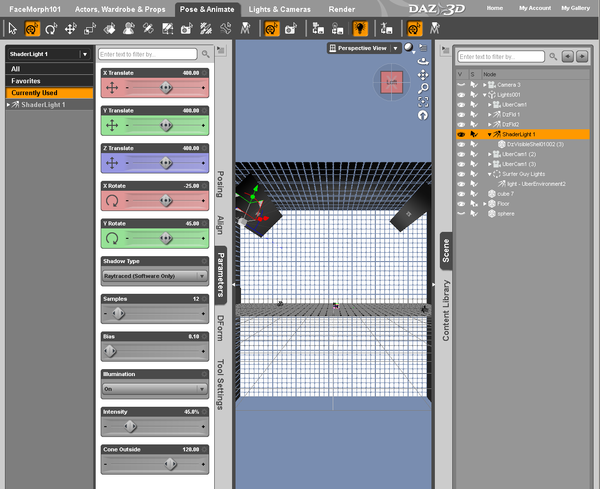Toggle visibility eye for cube 7

tap(461, 194)
